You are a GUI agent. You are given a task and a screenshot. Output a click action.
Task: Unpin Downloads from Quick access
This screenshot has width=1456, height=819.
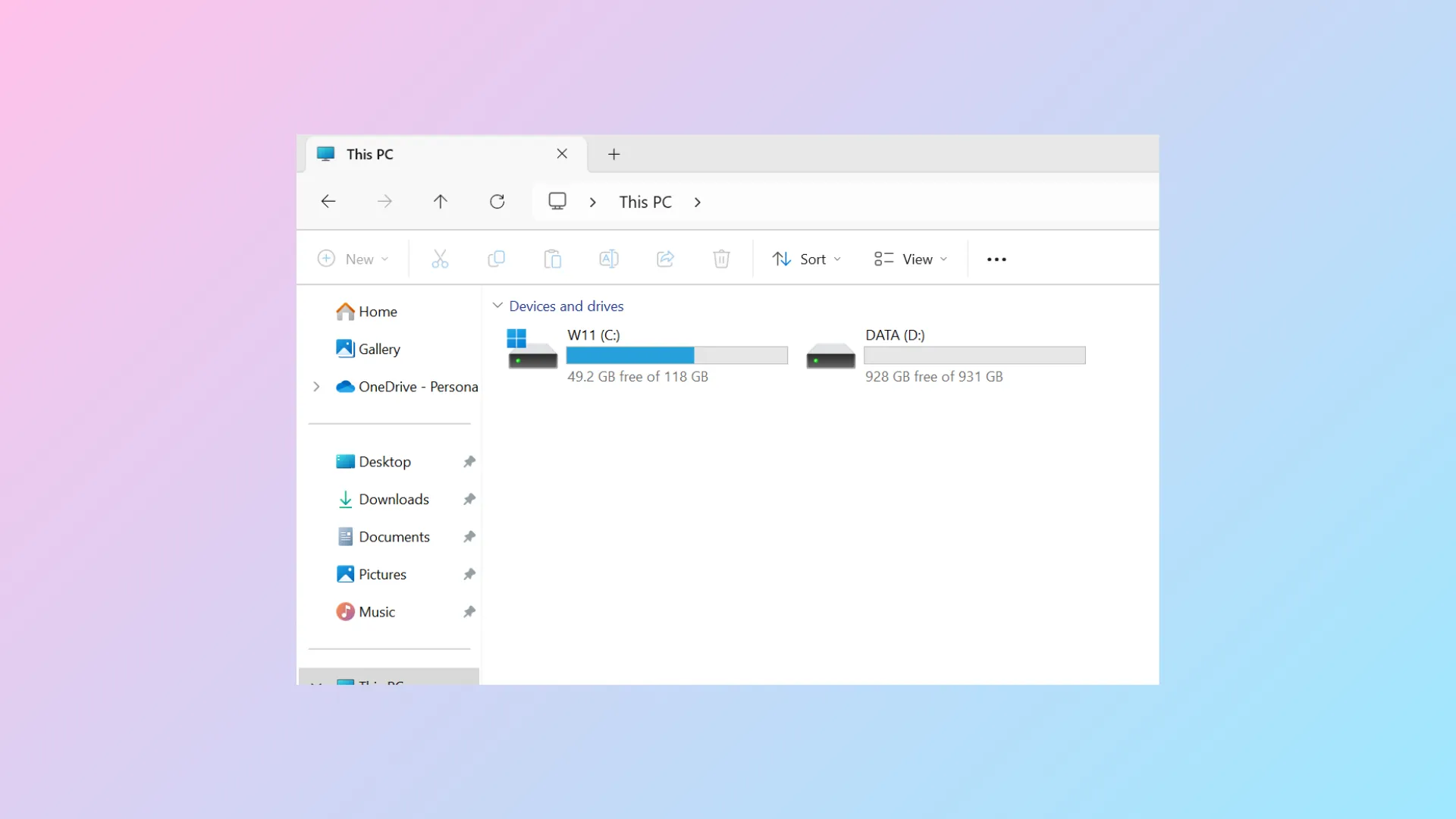click(x=469, y=499)
